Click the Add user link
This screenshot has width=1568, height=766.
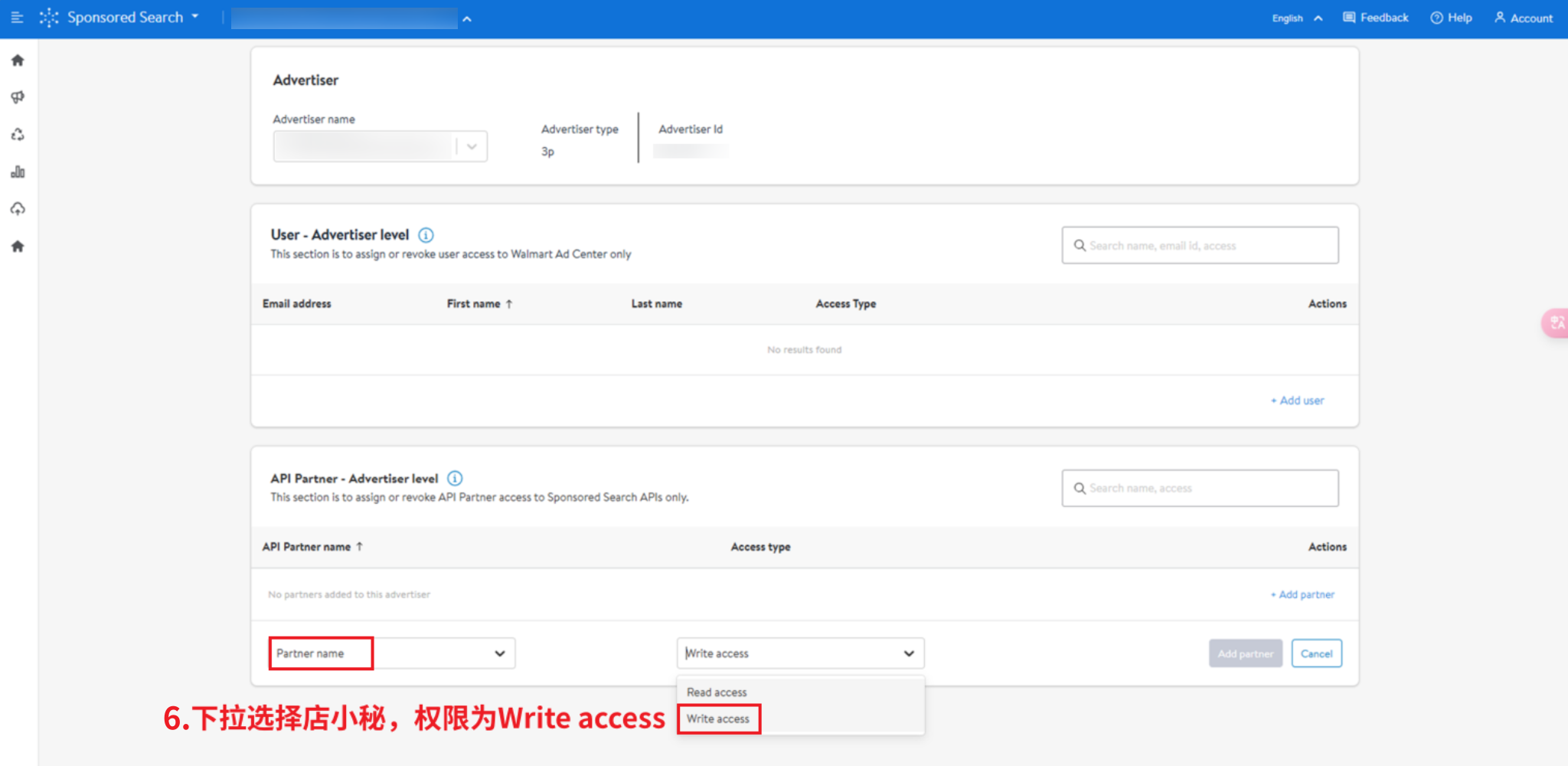(1298, 401)
